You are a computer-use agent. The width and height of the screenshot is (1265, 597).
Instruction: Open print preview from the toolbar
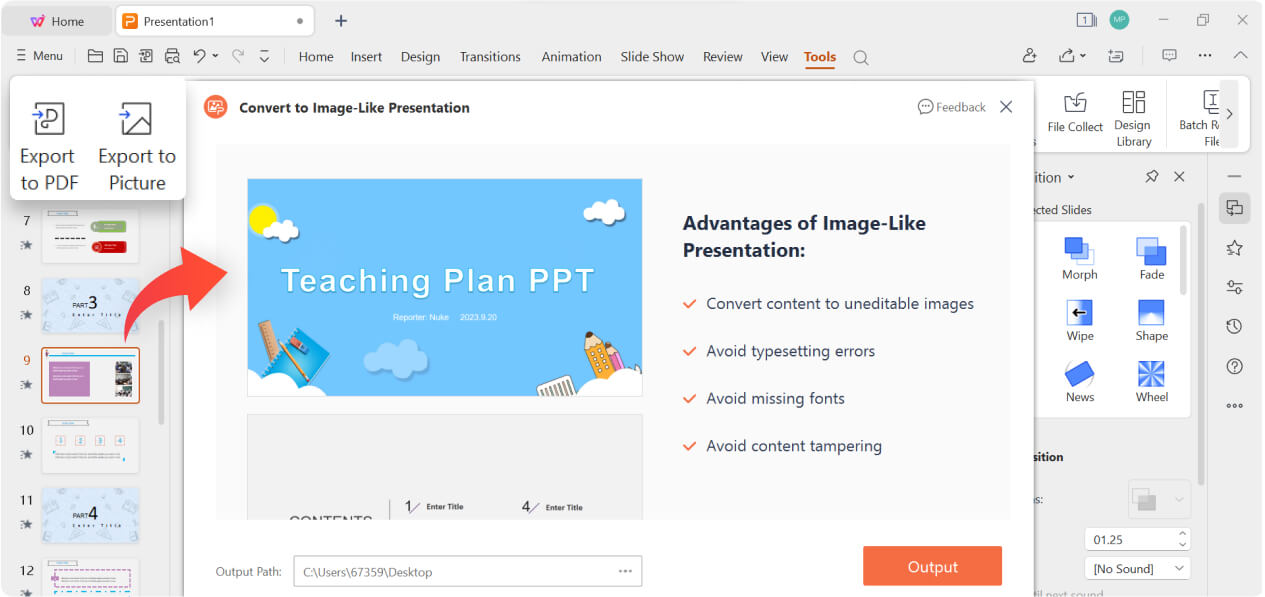click(171, 57)
